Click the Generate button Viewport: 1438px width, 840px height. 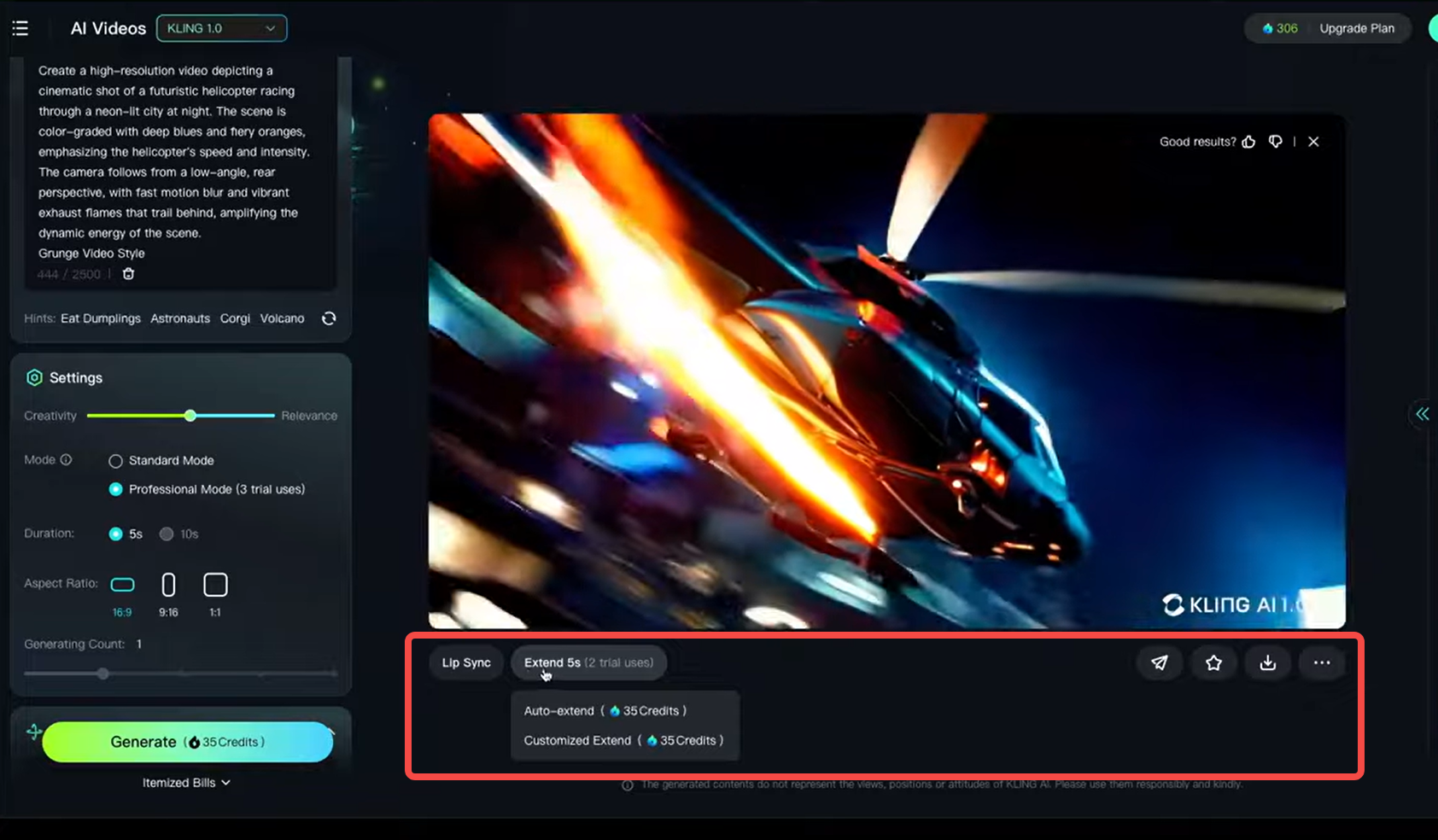pyautogui.click(x=187, y=742)
